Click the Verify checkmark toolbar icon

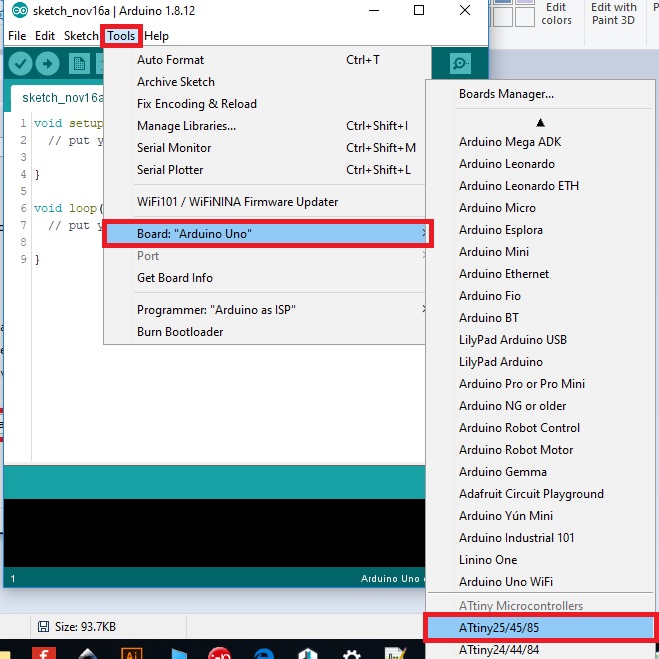pos(20,64)
